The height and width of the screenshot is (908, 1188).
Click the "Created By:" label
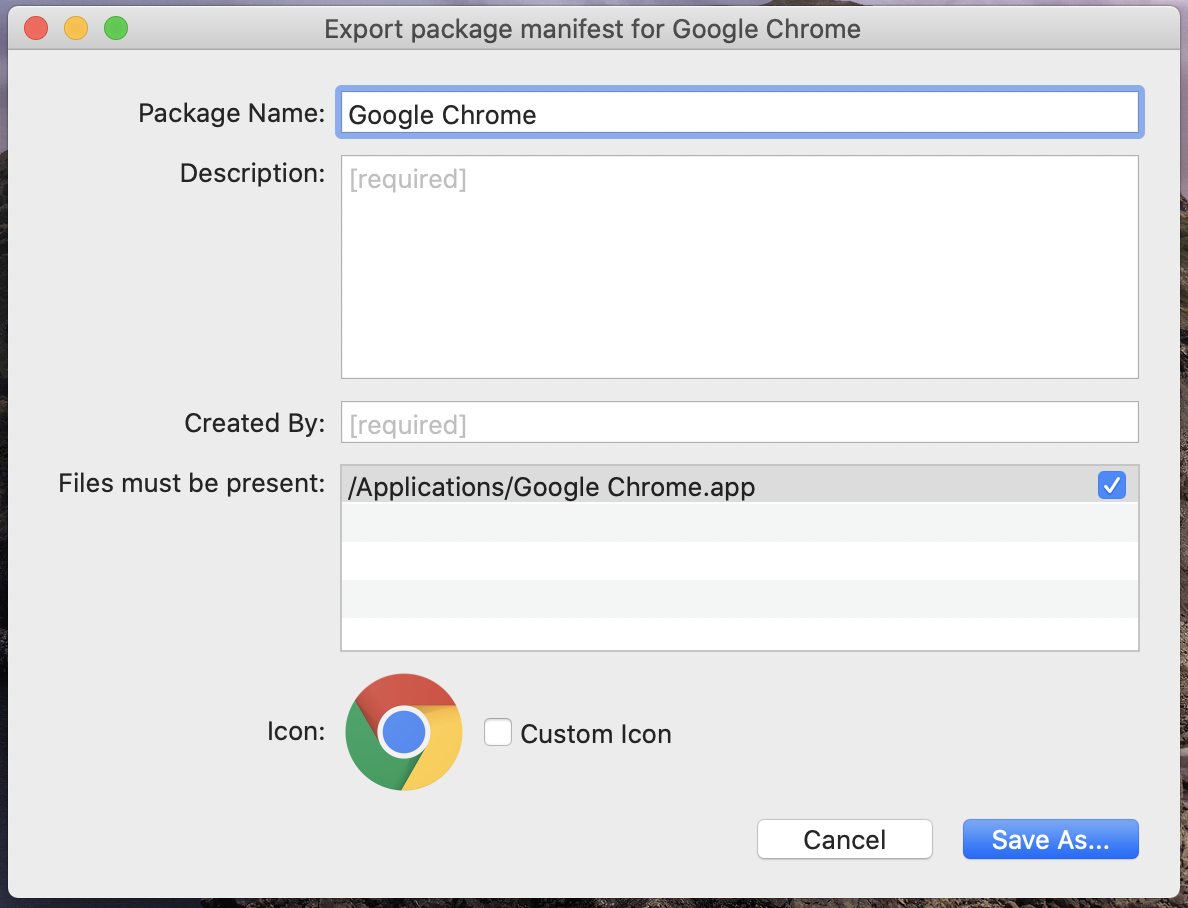click(x=255, y=423)
